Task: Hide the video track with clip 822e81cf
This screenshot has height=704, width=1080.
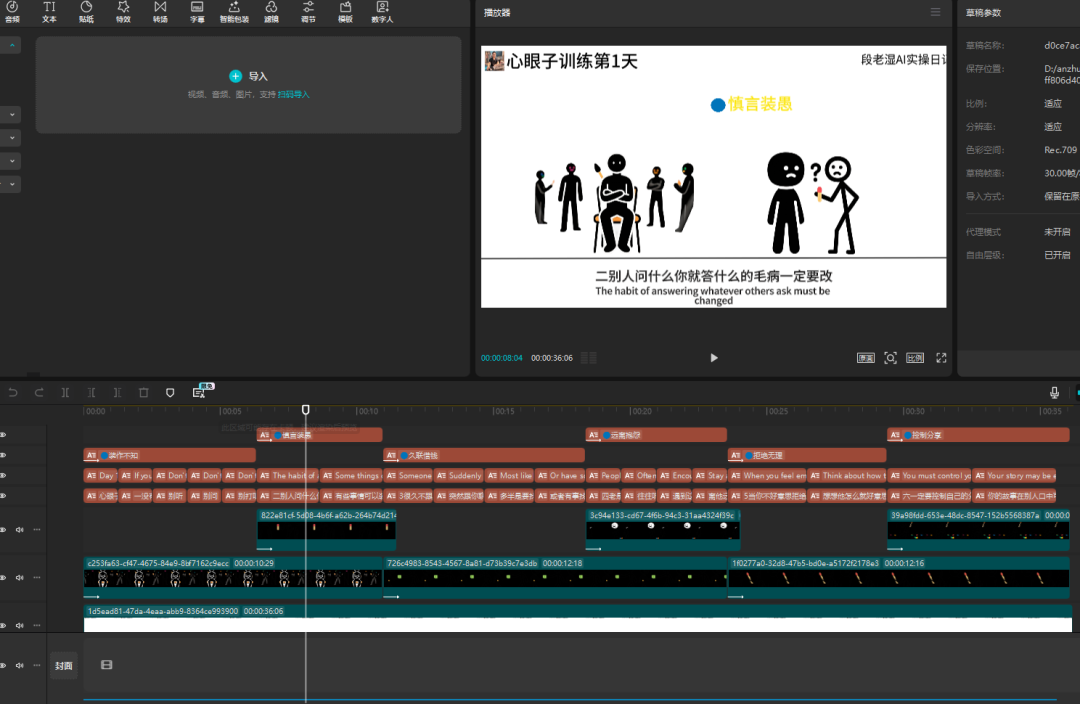Action: 3,530
